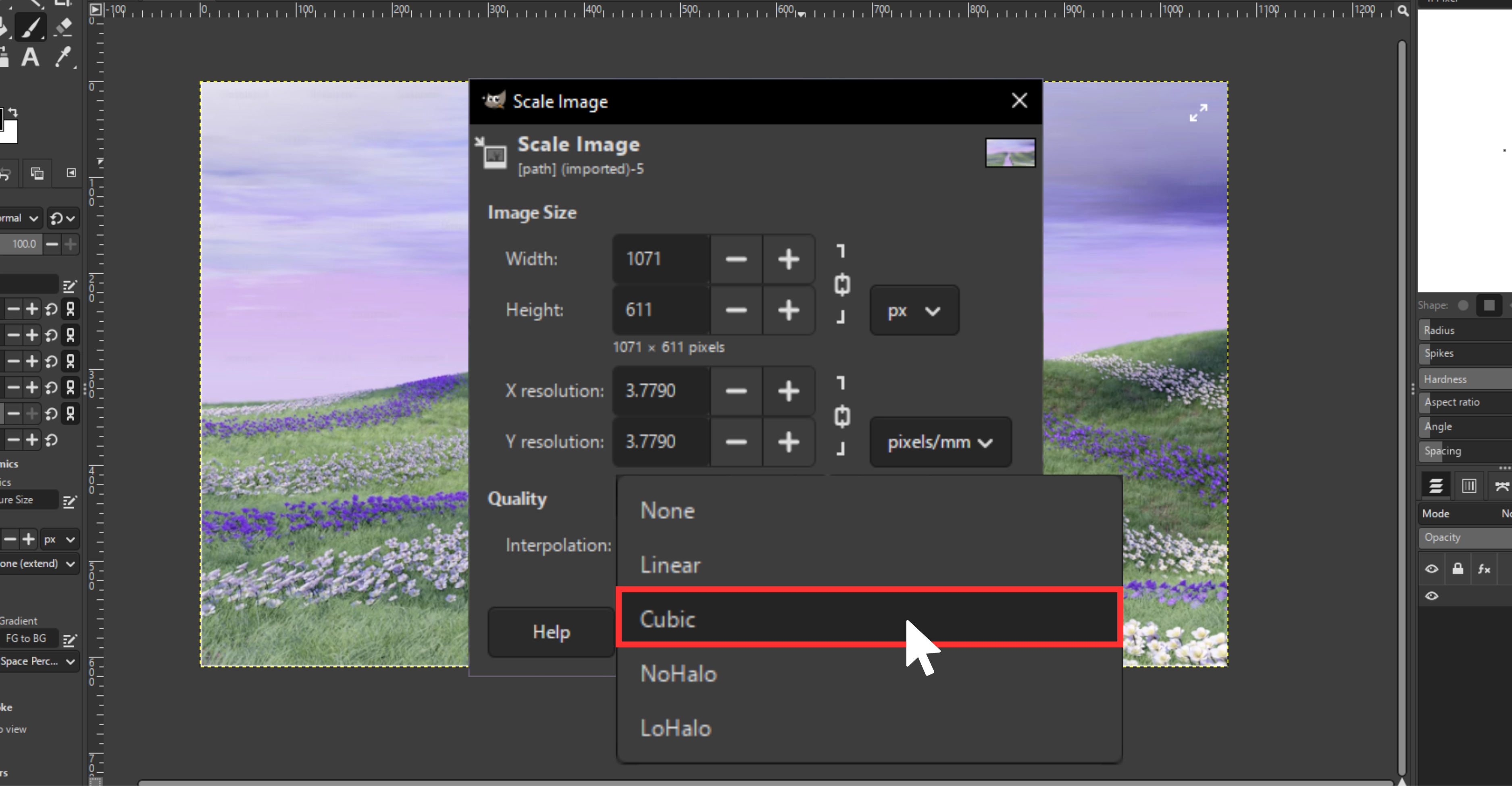Toggle the resolution chain link

(842, 416)
